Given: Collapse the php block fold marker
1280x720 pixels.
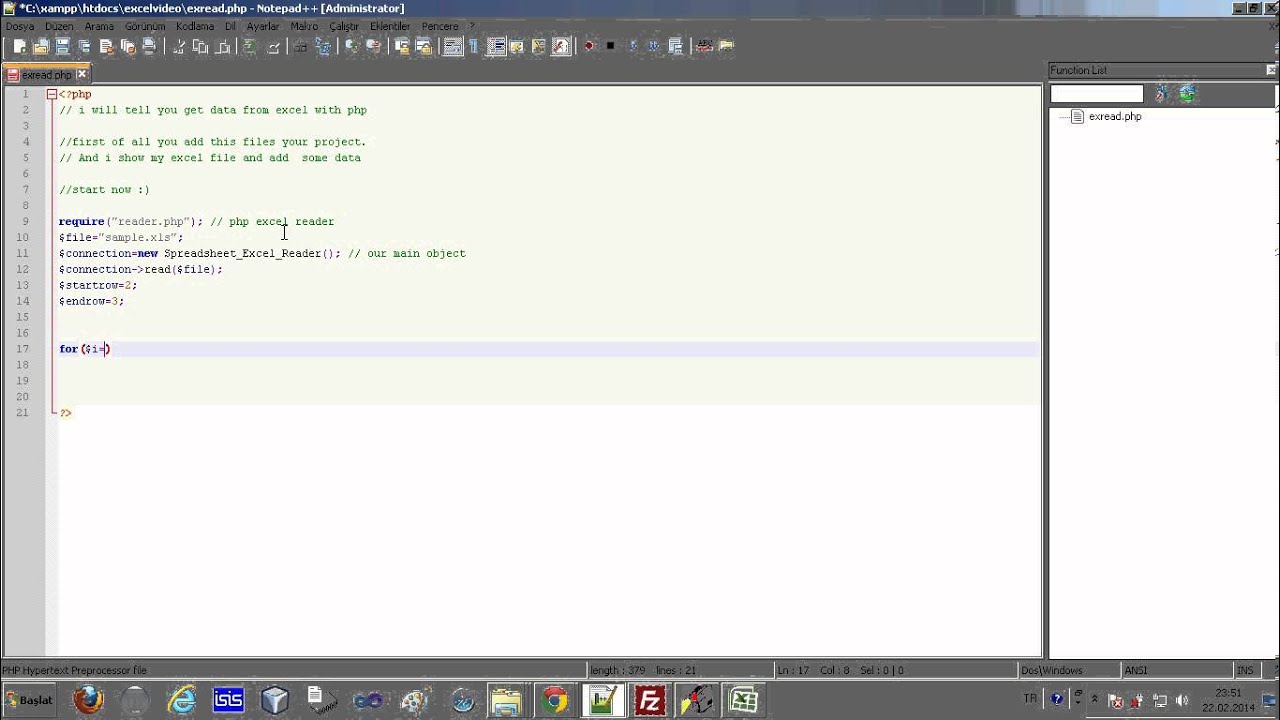Looking at the screenshot, I should [x=51, y=94].
